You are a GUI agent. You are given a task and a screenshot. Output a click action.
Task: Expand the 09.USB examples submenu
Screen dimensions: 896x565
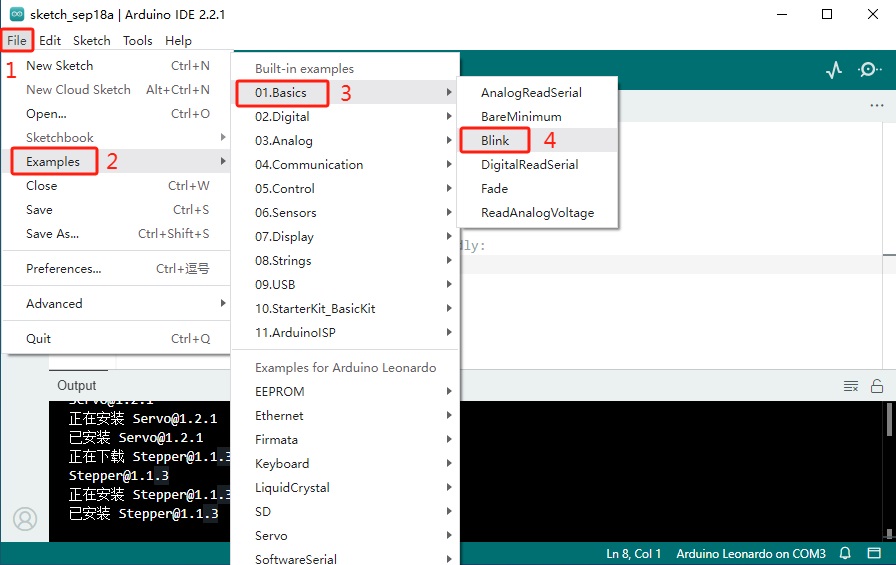345,284
